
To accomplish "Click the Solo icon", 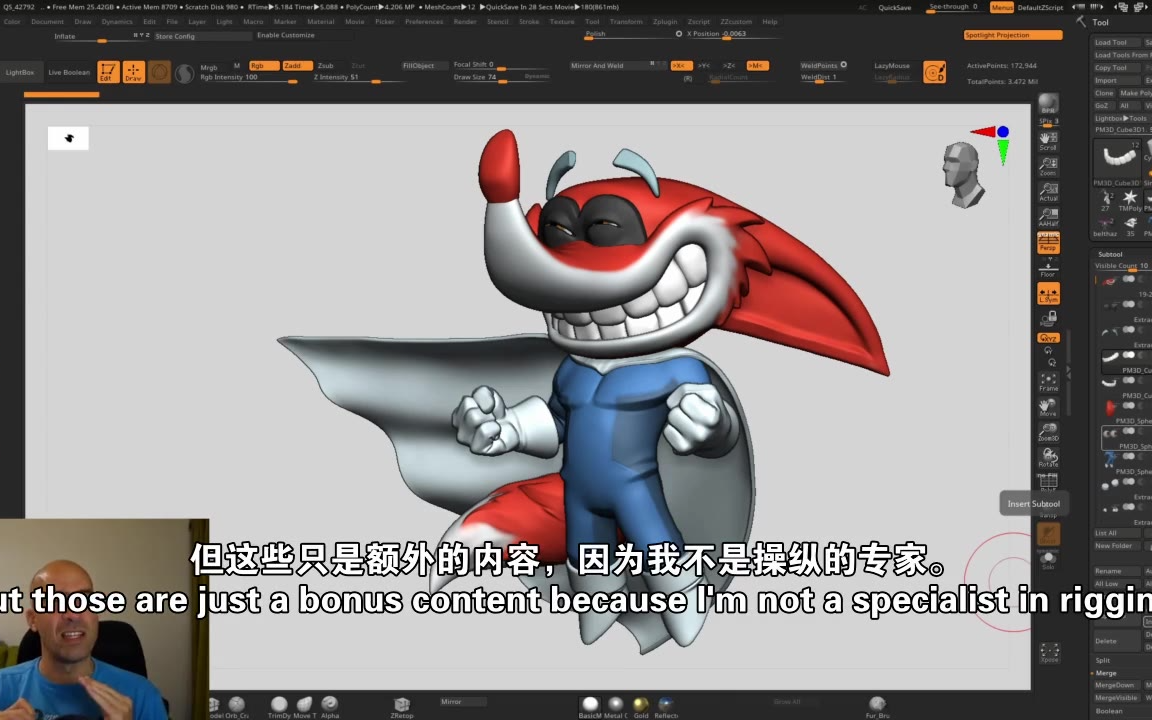I will [x=1048, y=561].
